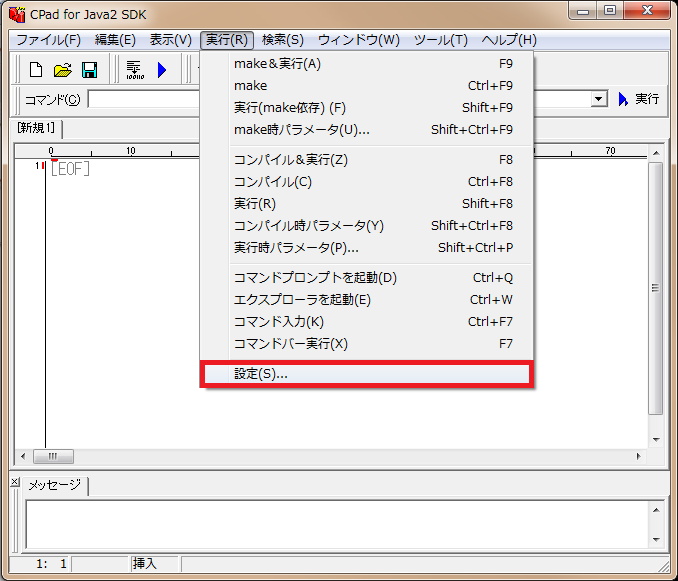Viewport: 678px width, 581px height.
Task: Select the make menu item
Action: coord(367,86)
